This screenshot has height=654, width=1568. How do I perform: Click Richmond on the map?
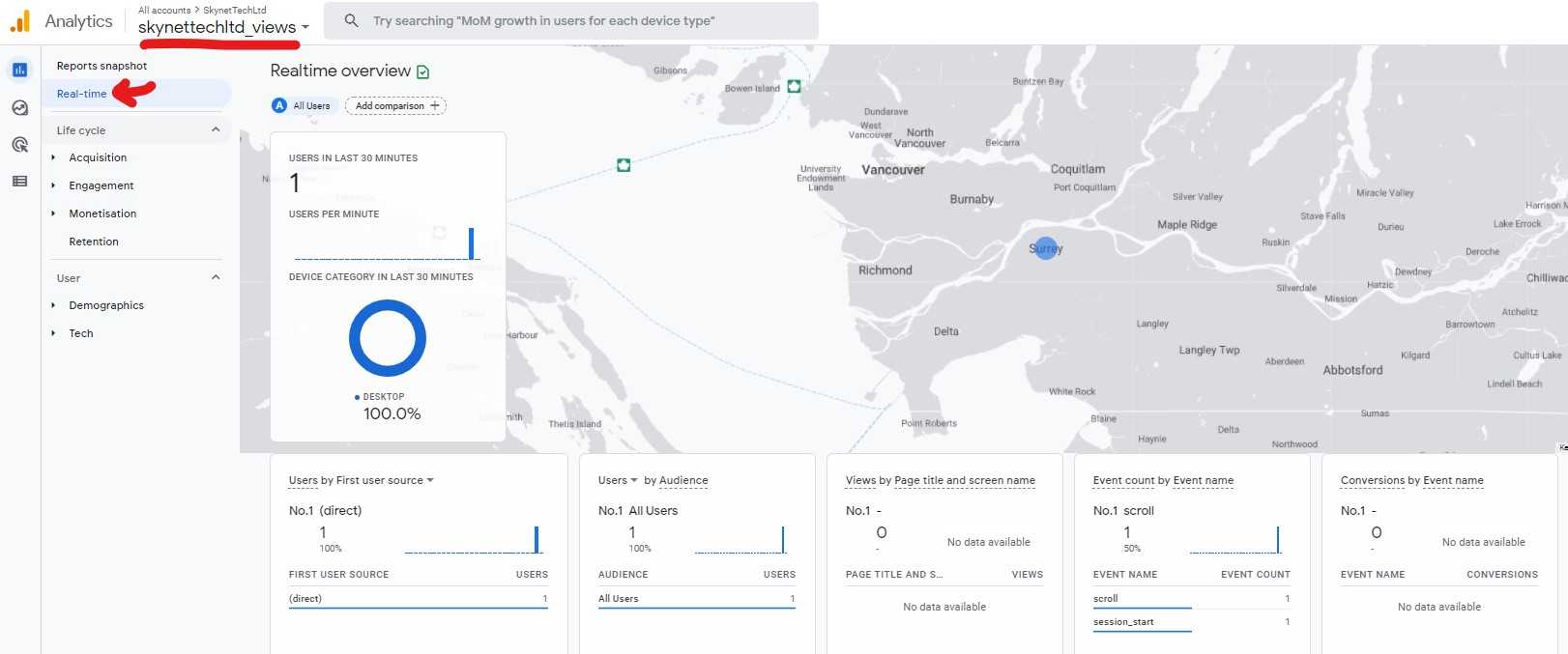tap(886, 270)
